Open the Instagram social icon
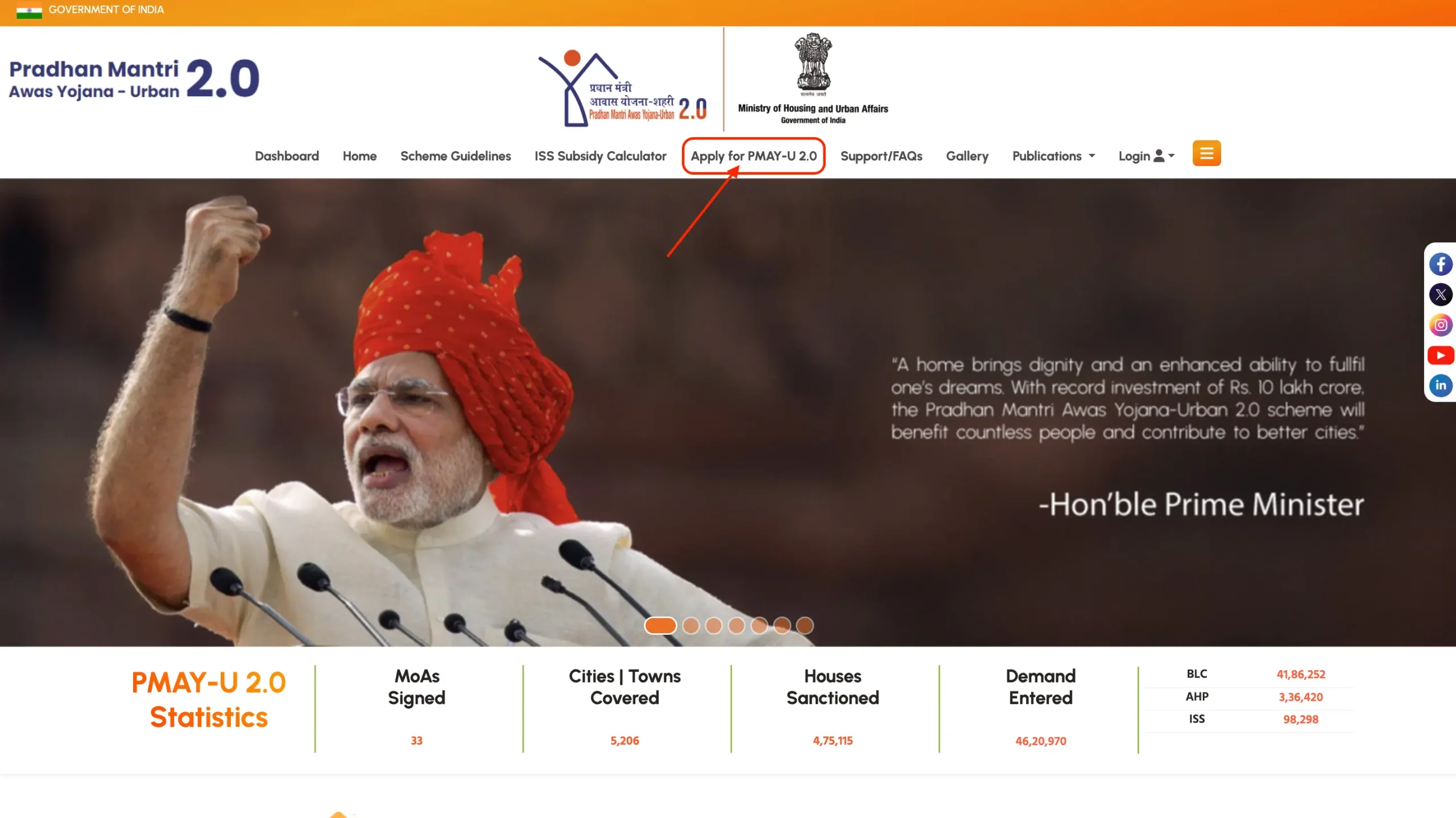1456x818 pixels. tap(1441, 325)
